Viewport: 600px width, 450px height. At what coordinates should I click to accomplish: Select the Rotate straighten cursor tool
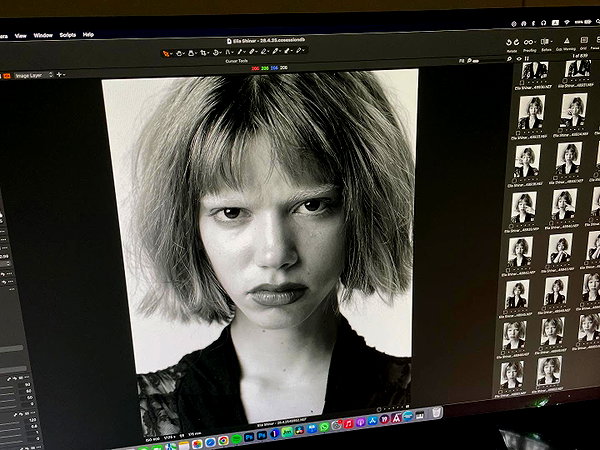point(215,53)
